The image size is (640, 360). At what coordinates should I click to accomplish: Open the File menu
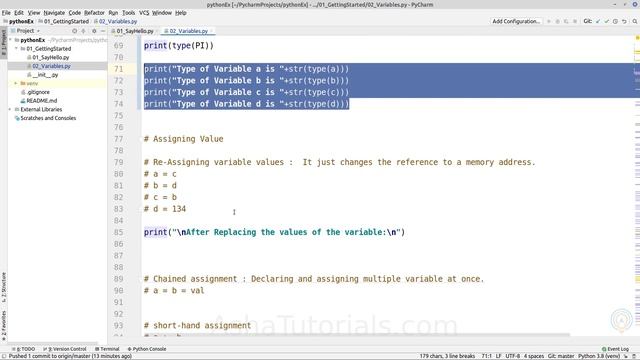click(6, 13)
